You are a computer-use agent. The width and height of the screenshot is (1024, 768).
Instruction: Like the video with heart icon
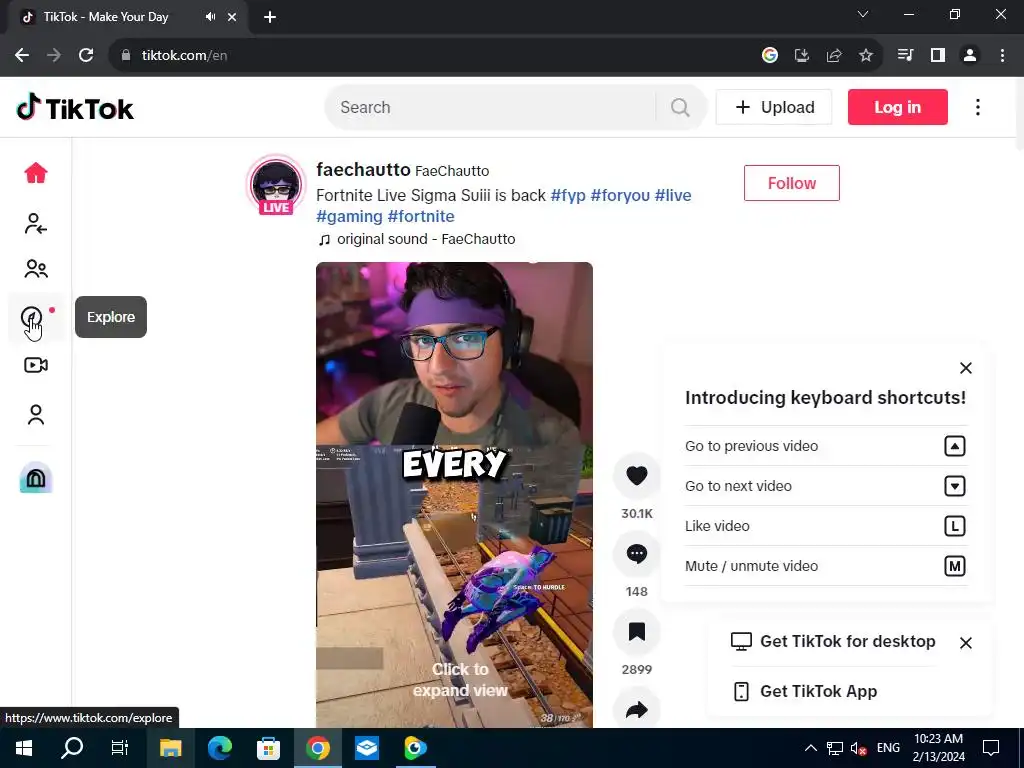pyautogui.click(x=637, y=475)
